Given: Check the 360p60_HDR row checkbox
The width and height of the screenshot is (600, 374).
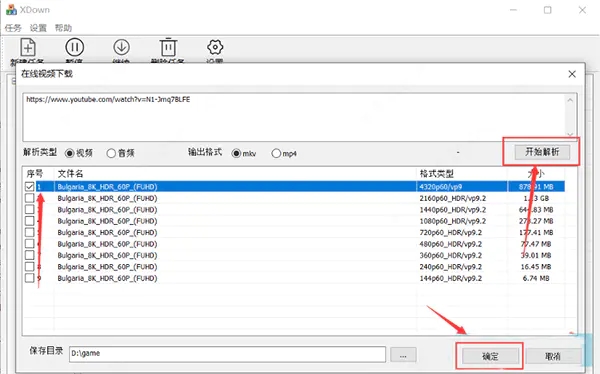Looking at the screenshot, I should (29, 255).
